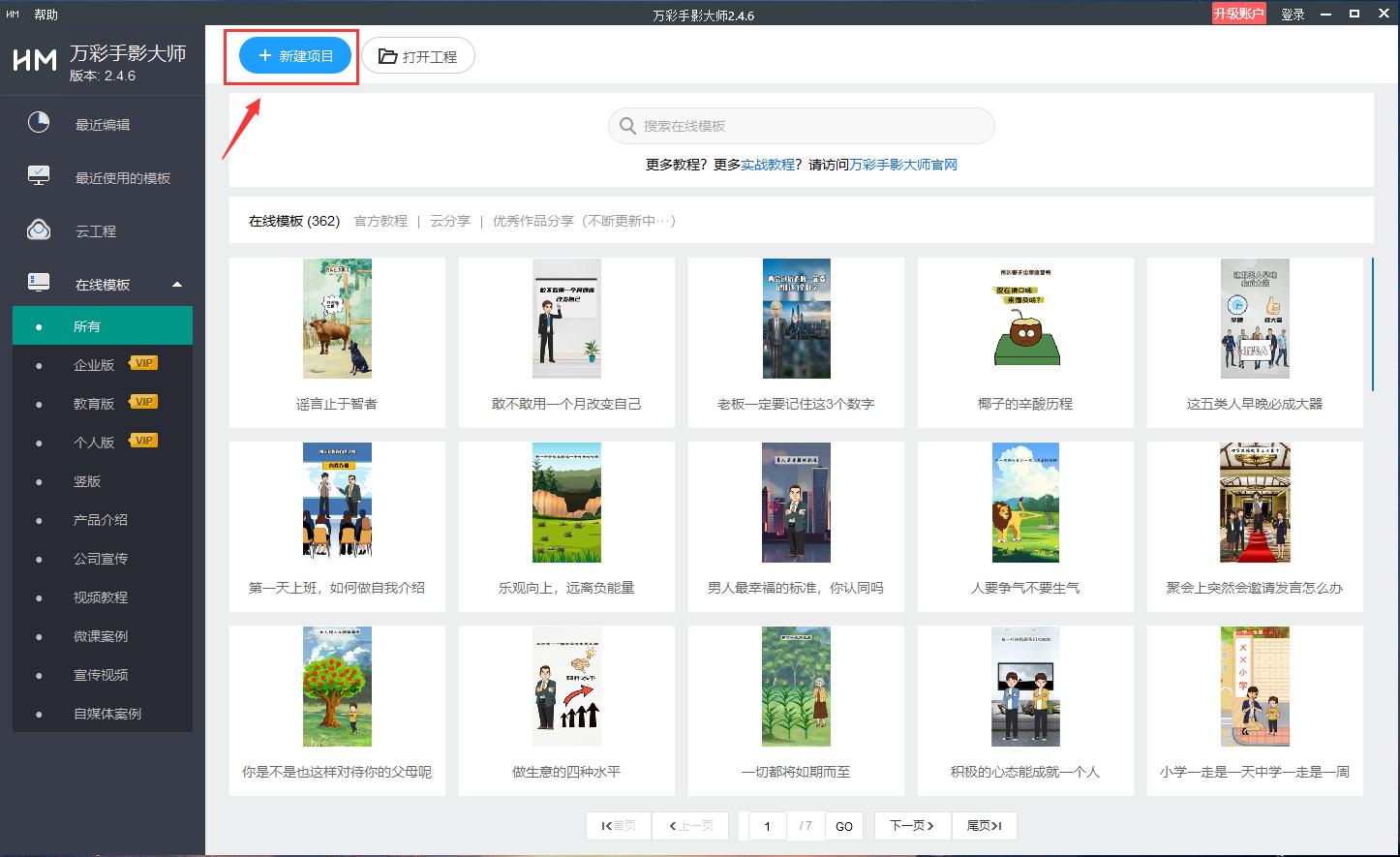Open 最近编辑 in the sidebar
Viewport: 1400px width, 857px height.
coord(103,124)
